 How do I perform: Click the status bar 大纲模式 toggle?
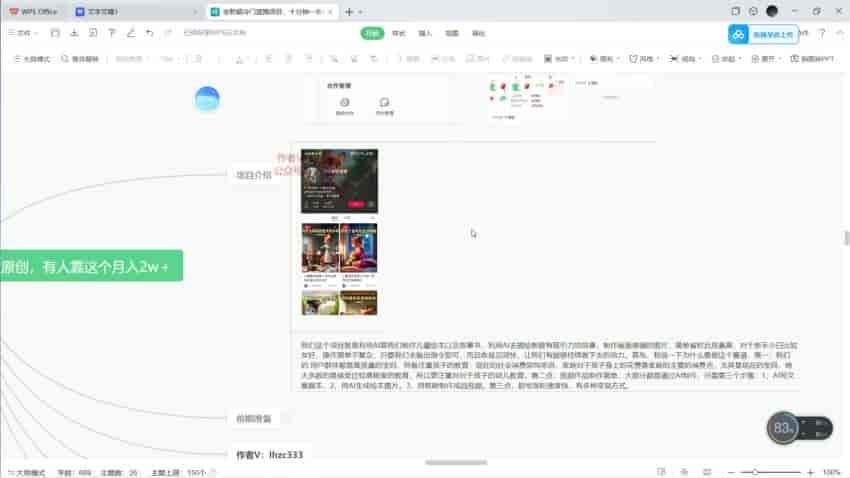[27, 473]
